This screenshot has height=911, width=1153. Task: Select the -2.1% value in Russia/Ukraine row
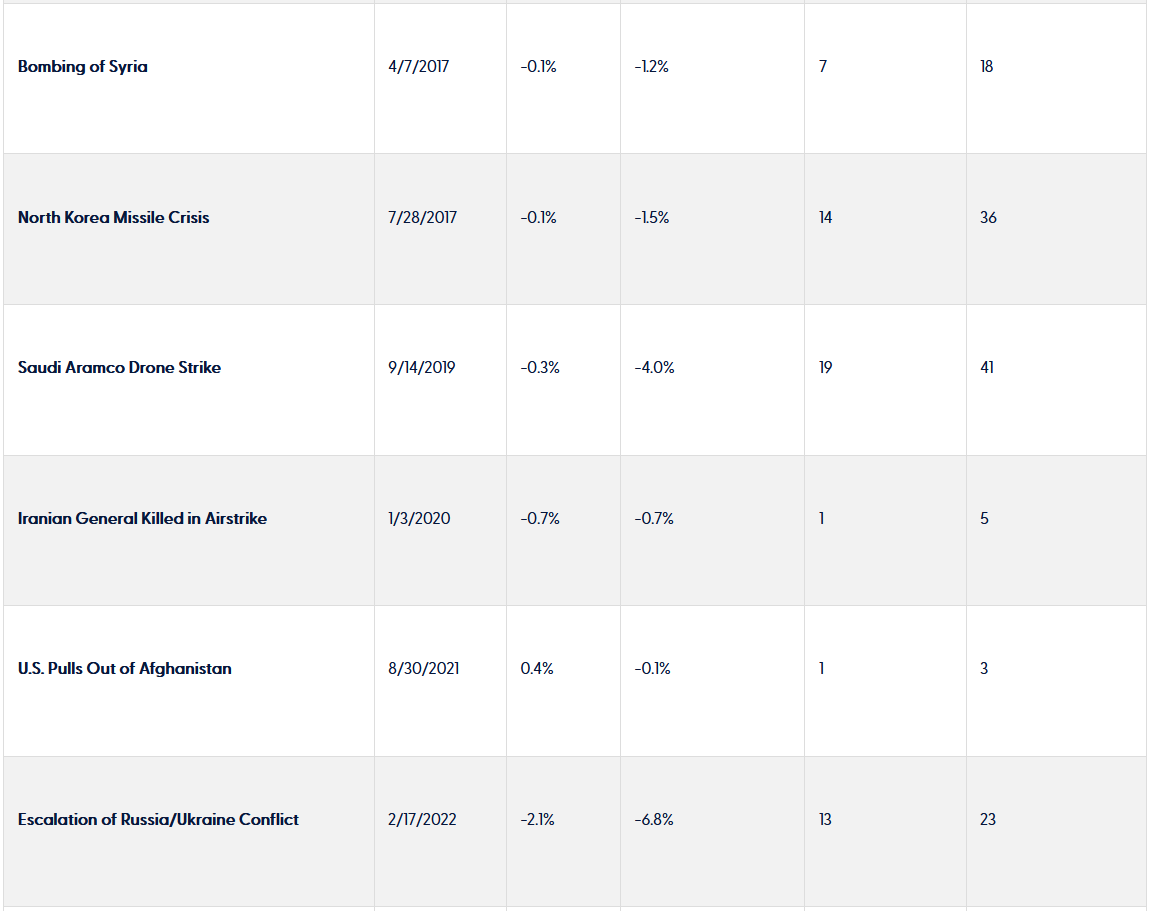[538, 820]
